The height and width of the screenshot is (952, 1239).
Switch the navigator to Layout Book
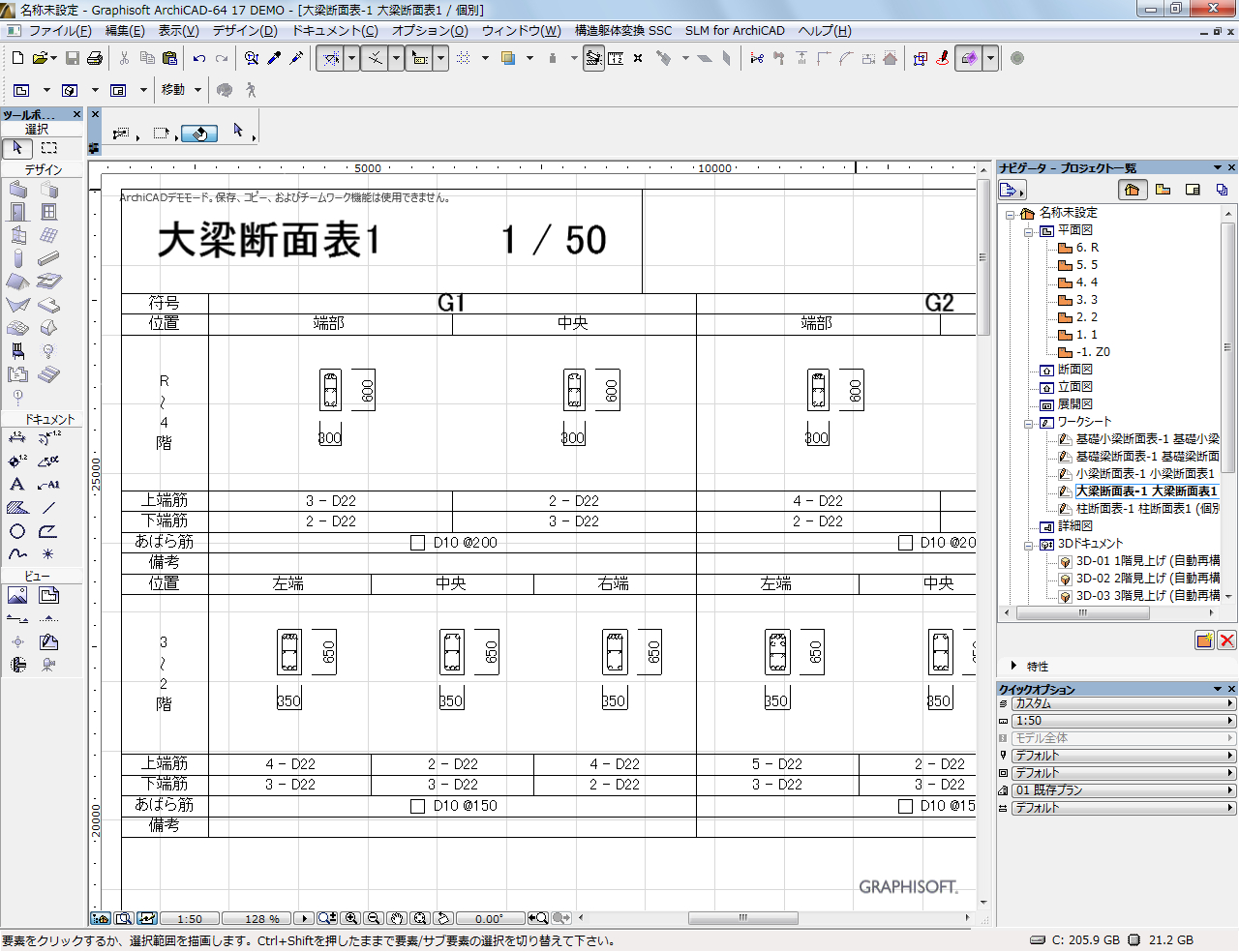(x=1193, y=190)
